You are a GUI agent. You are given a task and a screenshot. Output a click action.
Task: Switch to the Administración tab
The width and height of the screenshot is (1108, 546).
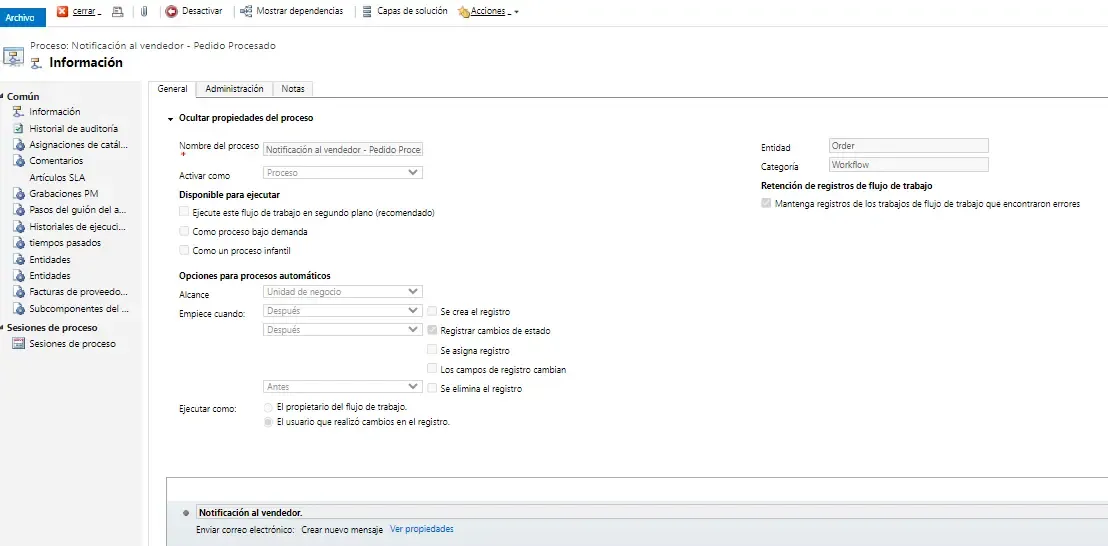coord(234,89)
